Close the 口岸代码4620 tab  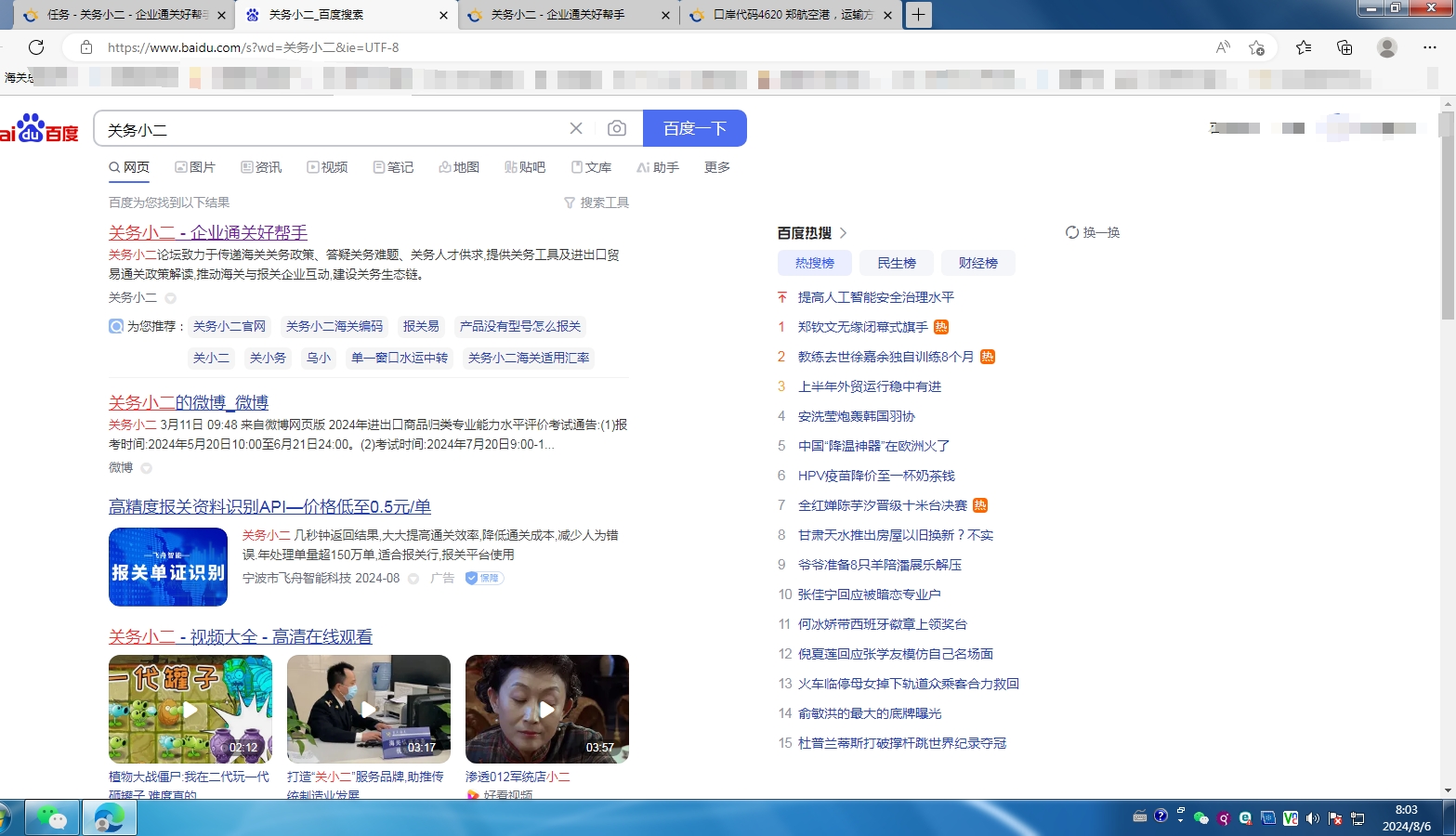887,15
